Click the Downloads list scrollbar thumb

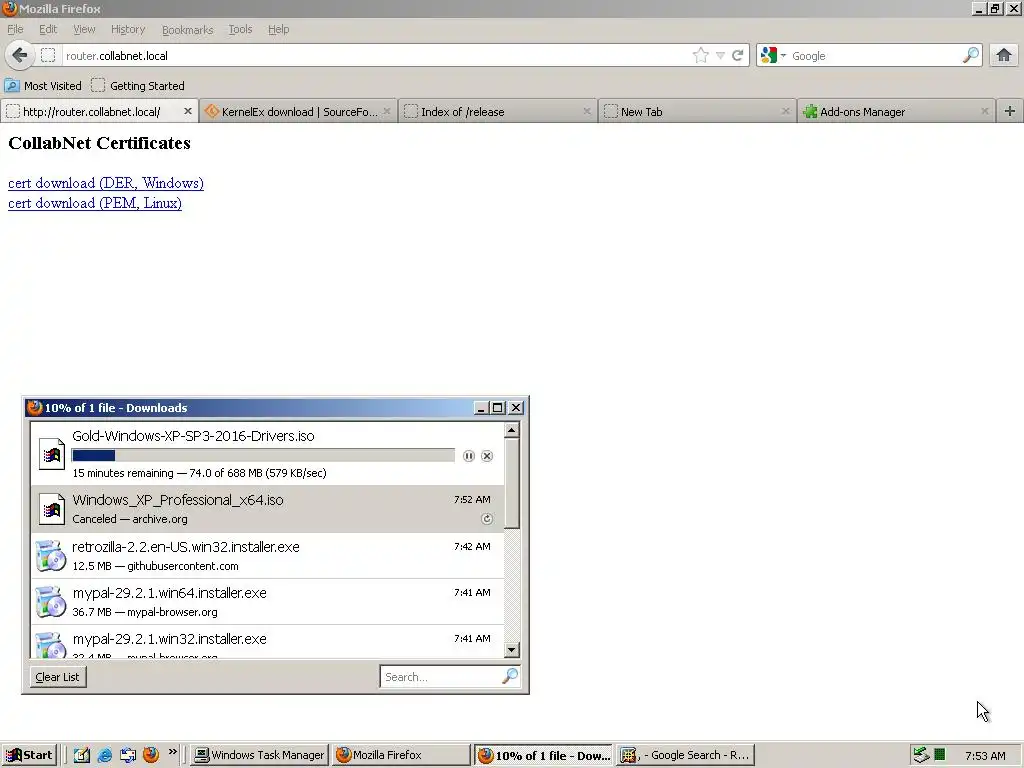511,483
